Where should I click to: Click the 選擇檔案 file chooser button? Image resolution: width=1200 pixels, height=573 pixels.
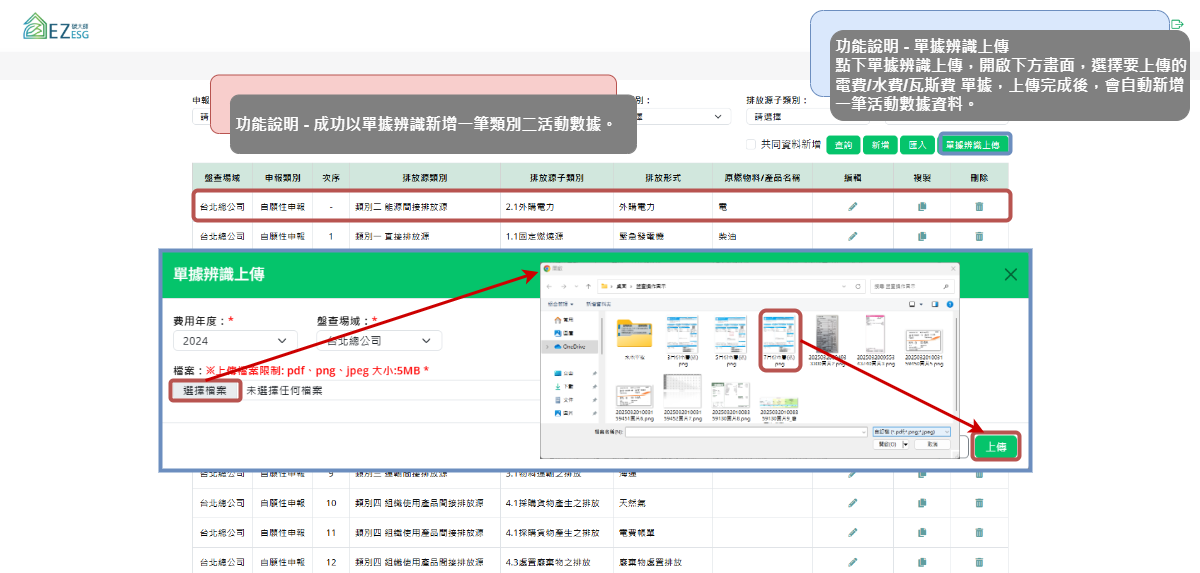tap(205, 390)
